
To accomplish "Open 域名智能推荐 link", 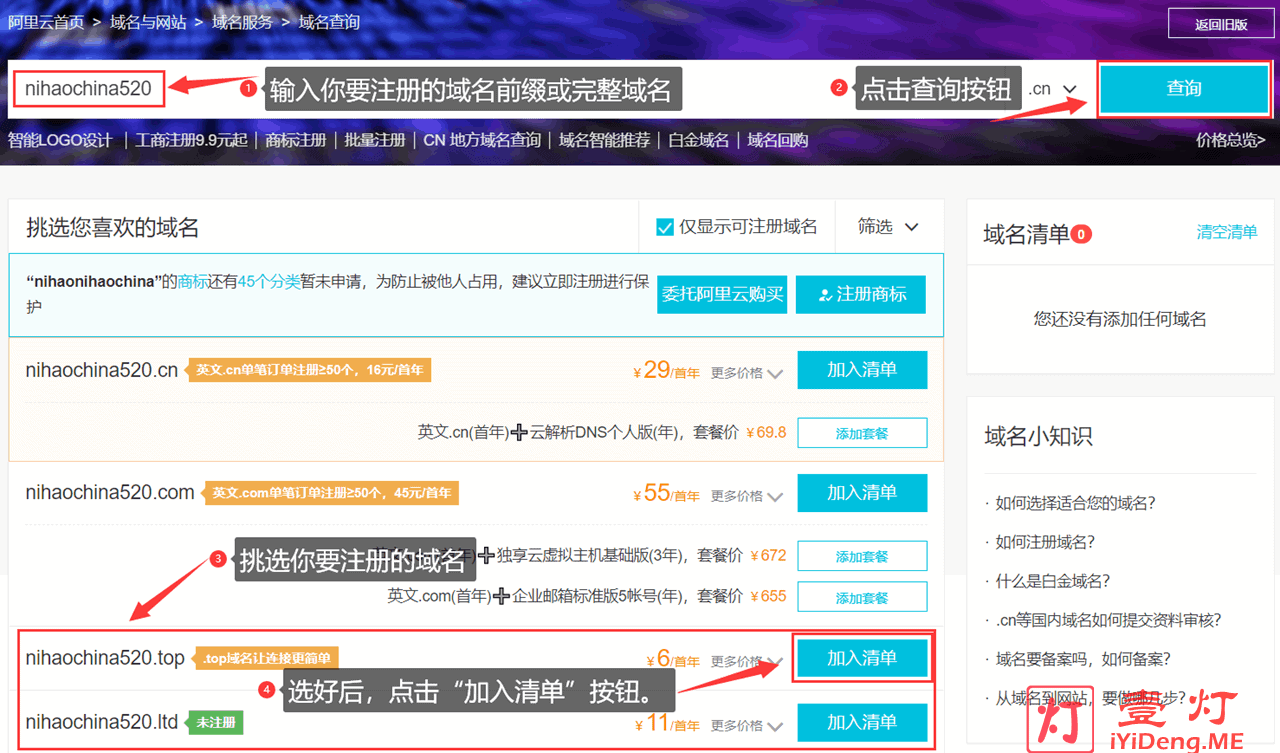I will pyautogui.click(x=604, y=141).
